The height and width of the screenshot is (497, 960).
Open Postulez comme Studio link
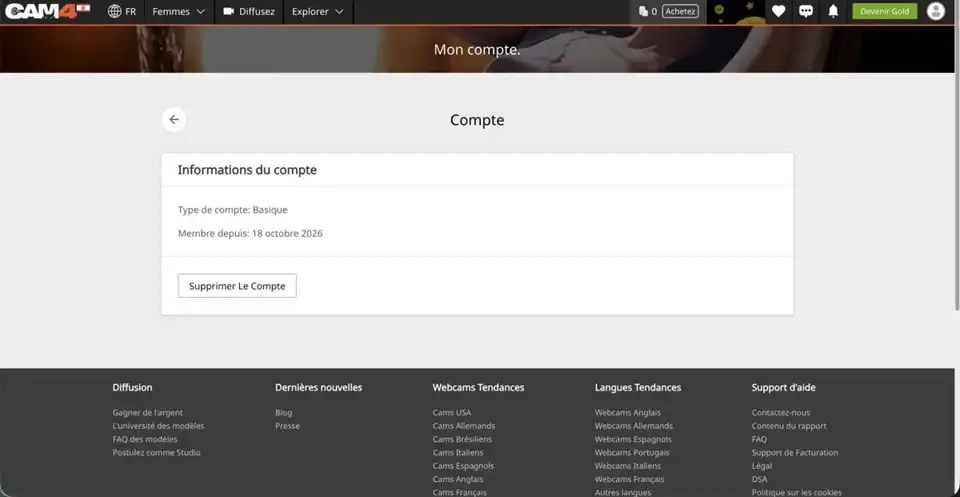tap(156, 453)
